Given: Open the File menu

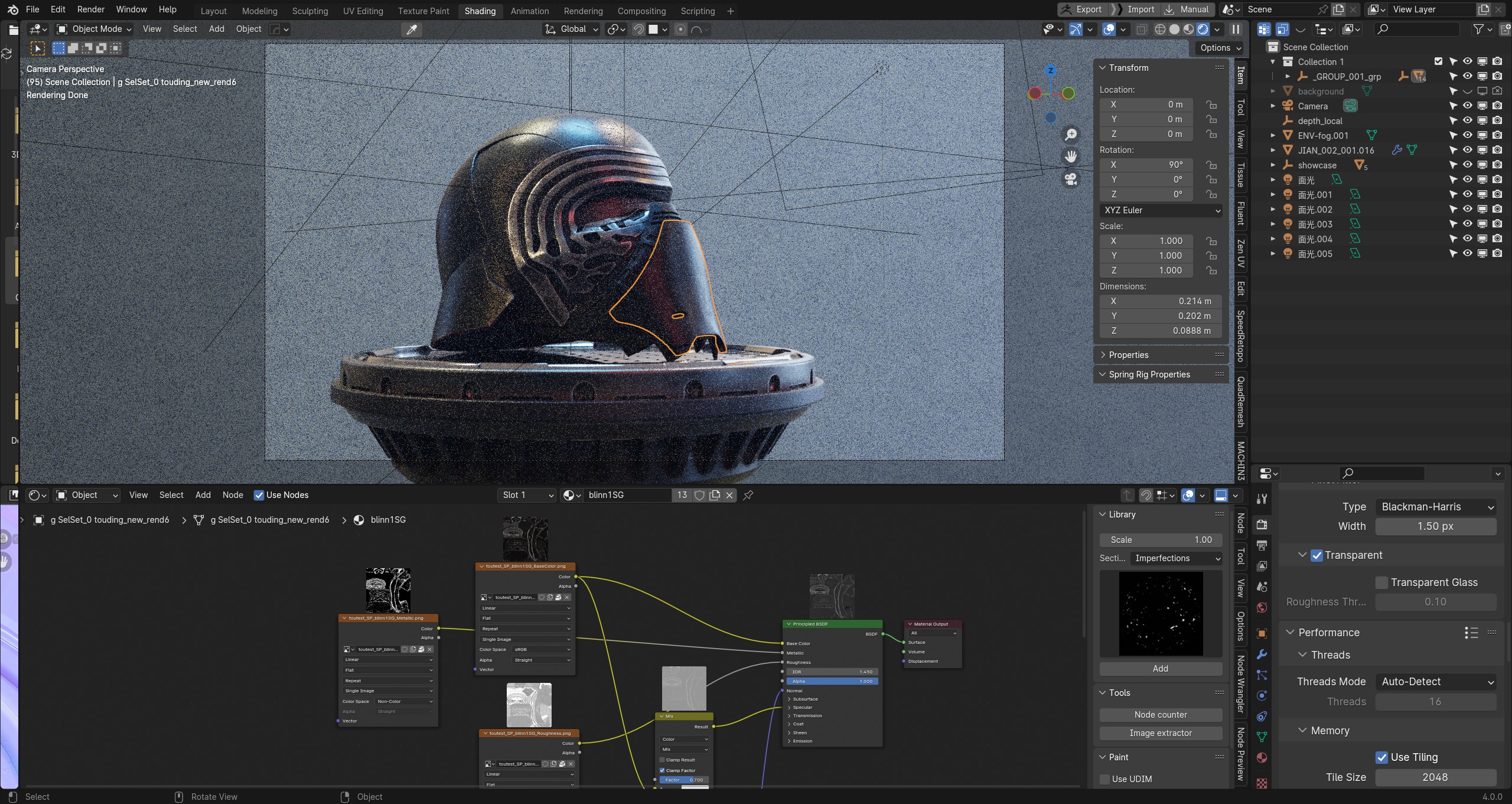Looking at the screenshot, I should (32, 9).
